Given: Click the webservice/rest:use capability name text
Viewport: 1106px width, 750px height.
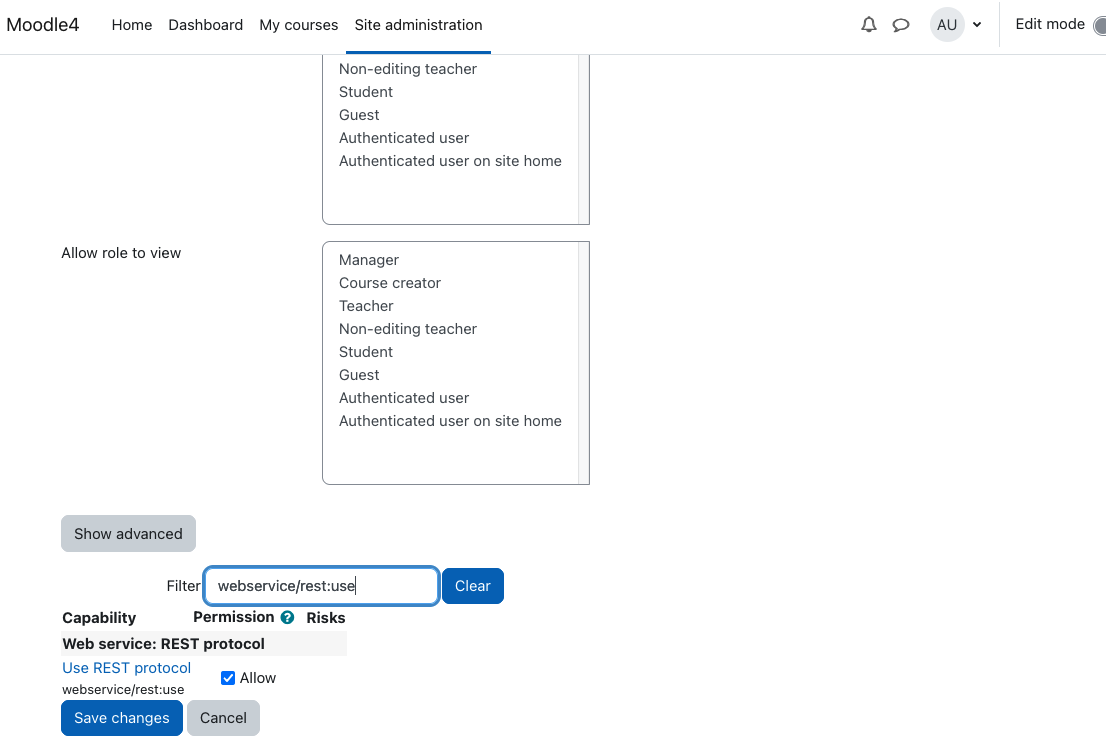Looking at the screenshot, I should (123, 689).
